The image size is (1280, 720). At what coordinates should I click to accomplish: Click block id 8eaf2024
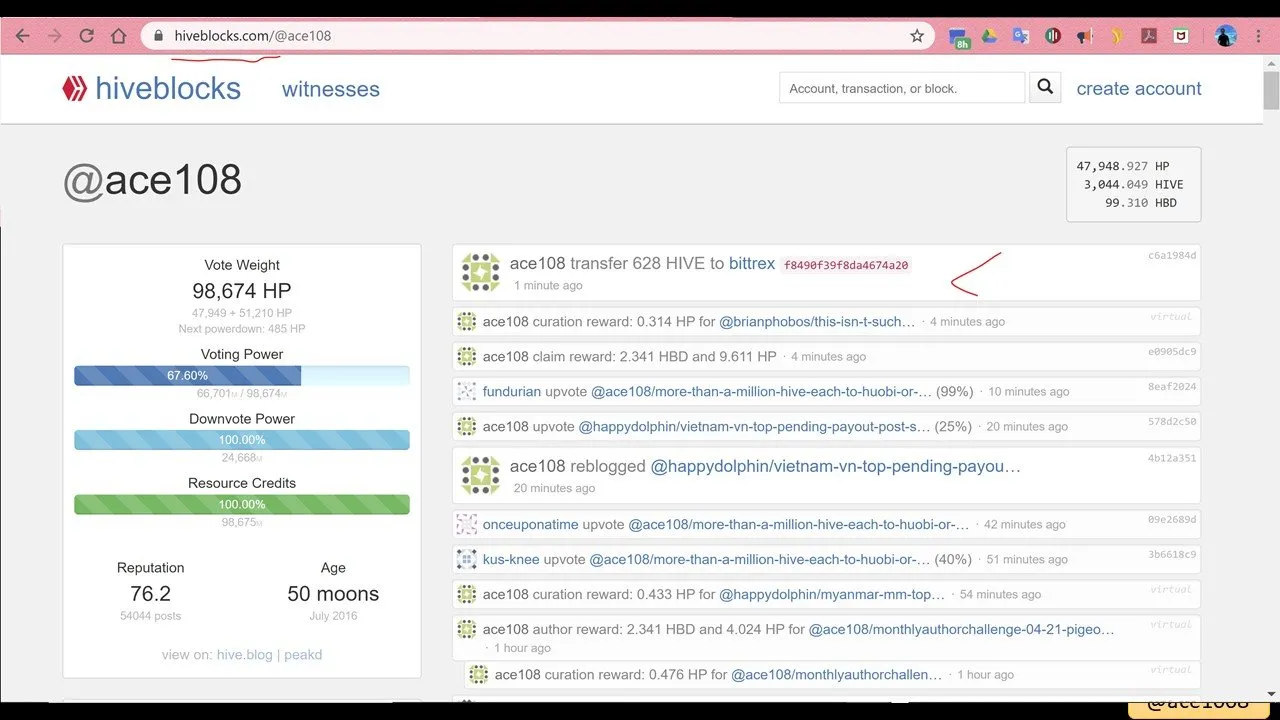1172,387
